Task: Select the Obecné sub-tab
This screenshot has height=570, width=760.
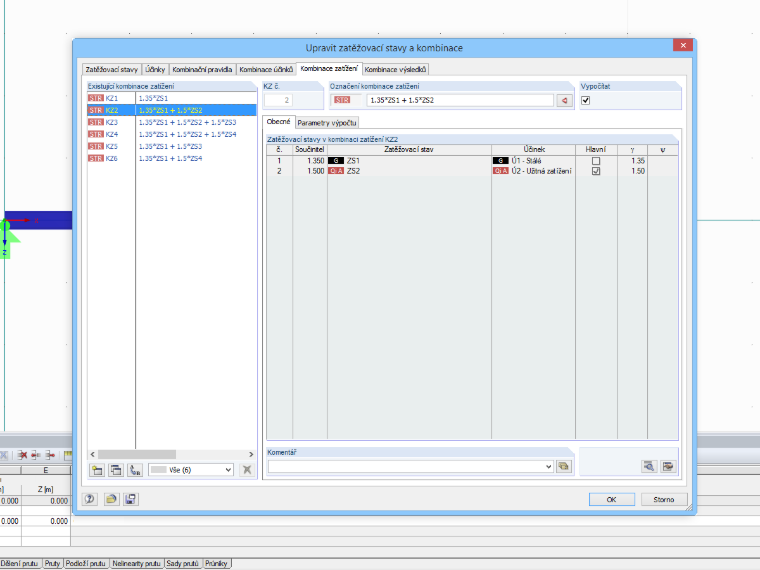Action: (278, 122)
